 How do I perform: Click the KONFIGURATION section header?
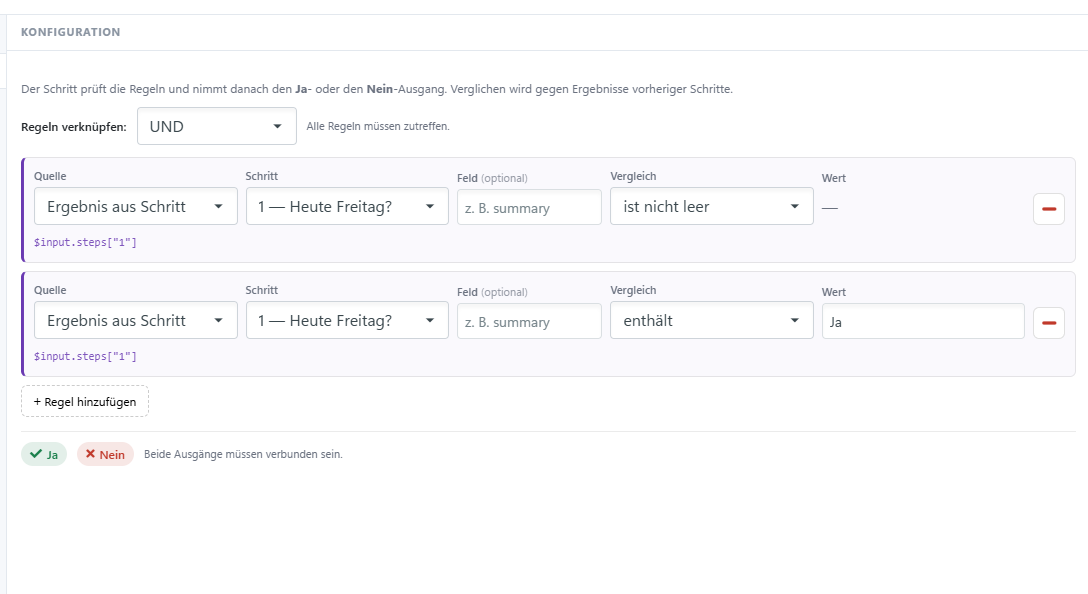pyautogui.click(x=71, y=32)
